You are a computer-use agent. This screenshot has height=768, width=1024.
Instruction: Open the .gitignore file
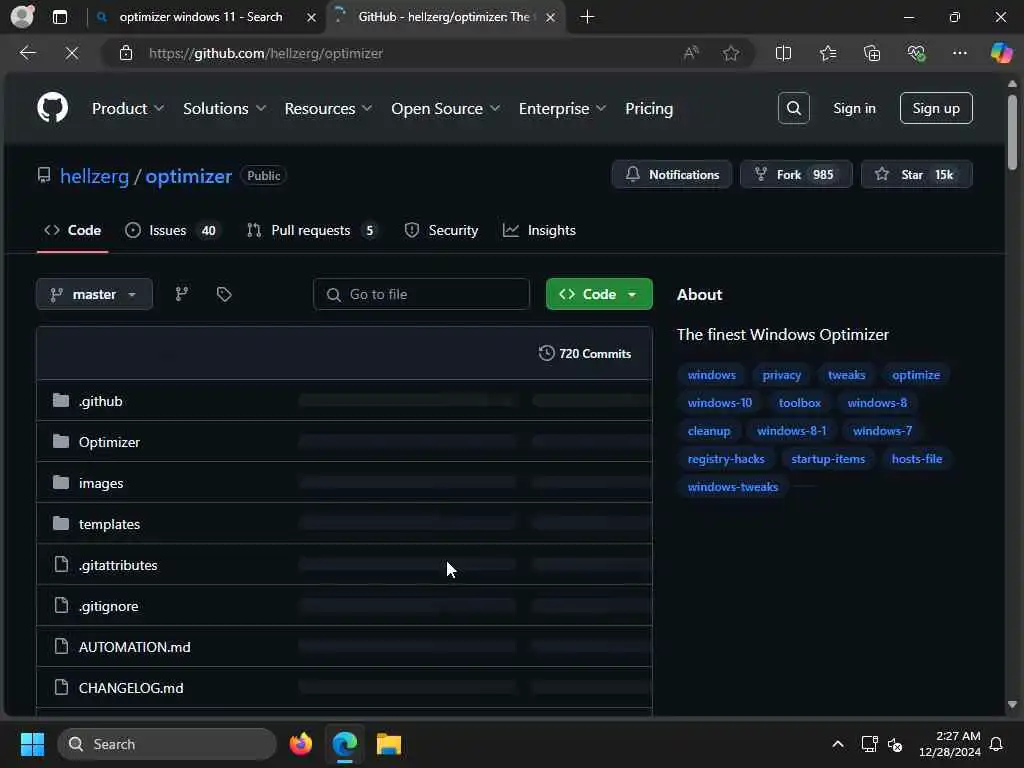[x=108, y=606]
